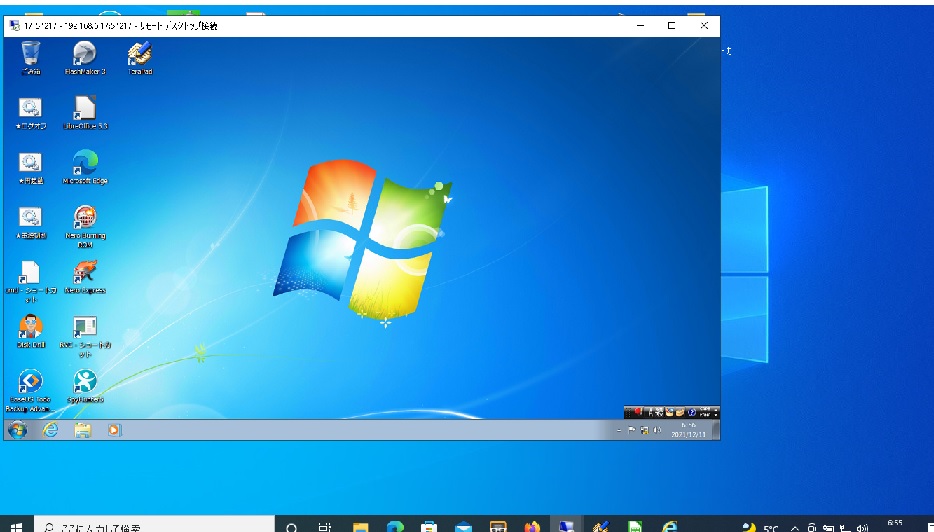Click the Remote Desktop window title bar icon
The height and width of the screenshot is (532, 934).
click(x=14, y=26)
